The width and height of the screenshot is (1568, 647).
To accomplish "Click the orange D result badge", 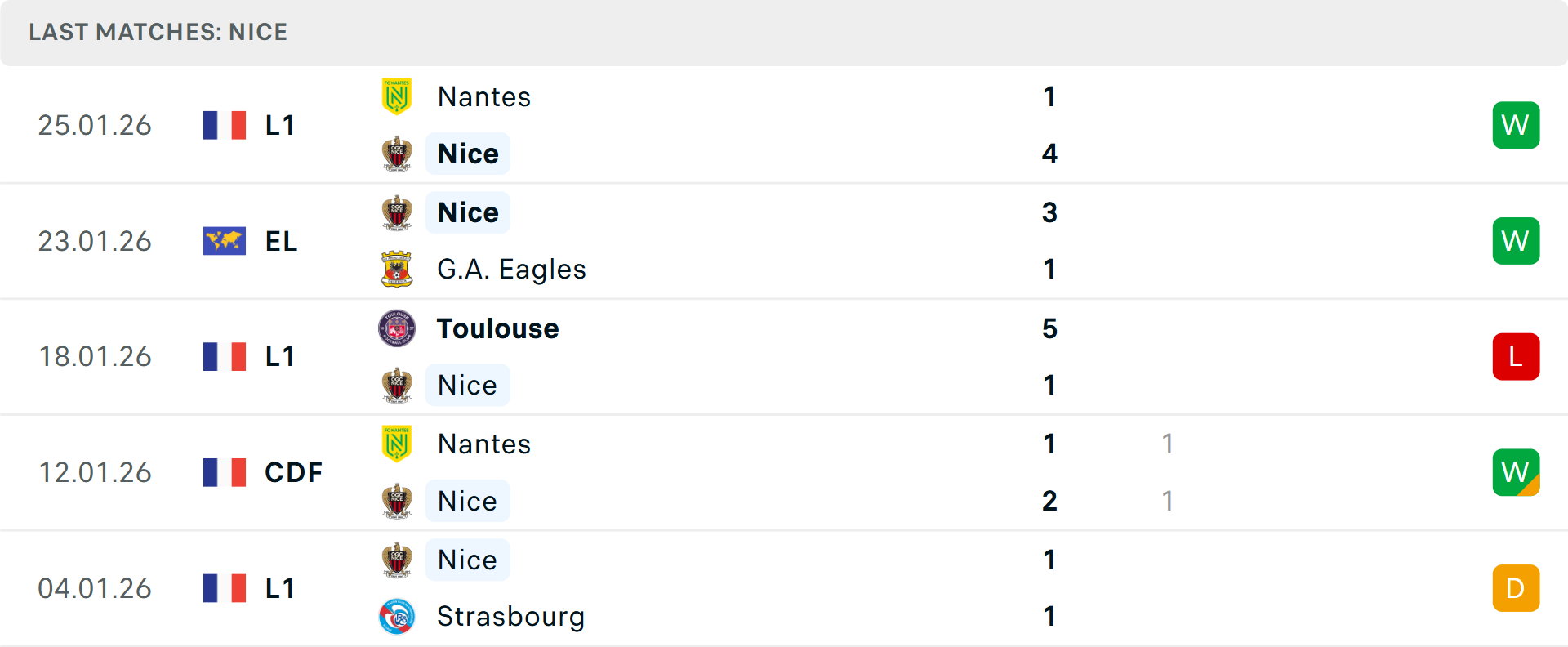I will (x=1516, y=588).
